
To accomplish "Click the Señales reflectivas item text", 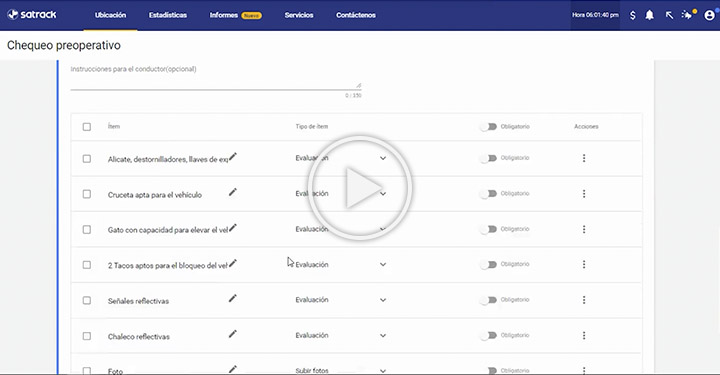I will coord(138,301).
